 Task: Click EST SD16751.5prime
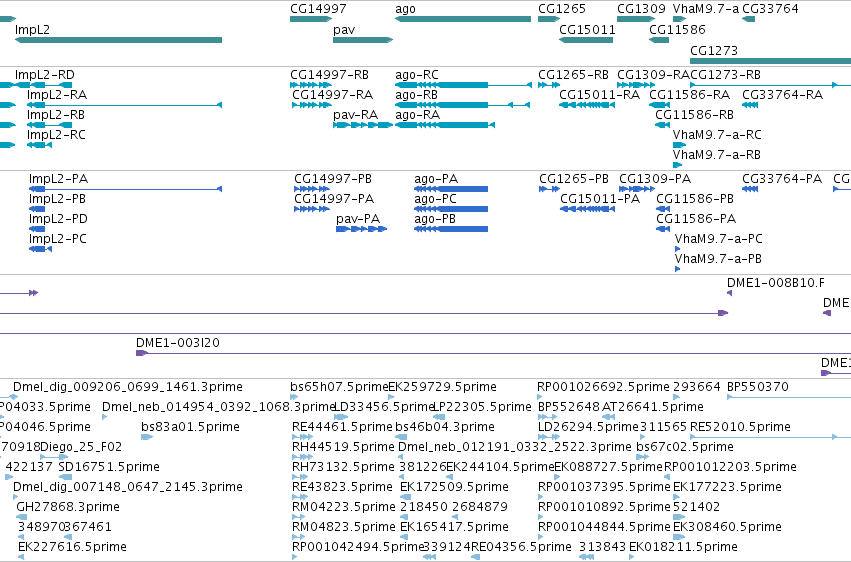click(x=109, y=468)
